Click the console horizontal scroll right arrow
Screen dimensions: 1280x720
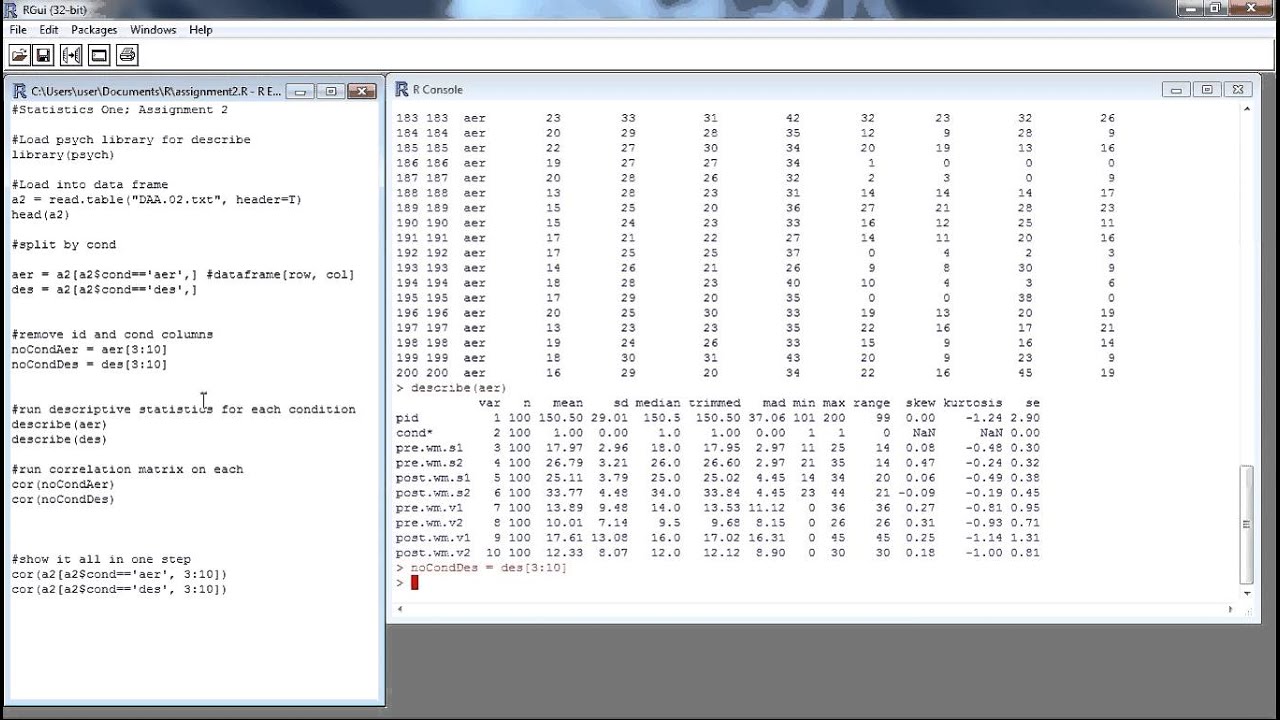1232,609
